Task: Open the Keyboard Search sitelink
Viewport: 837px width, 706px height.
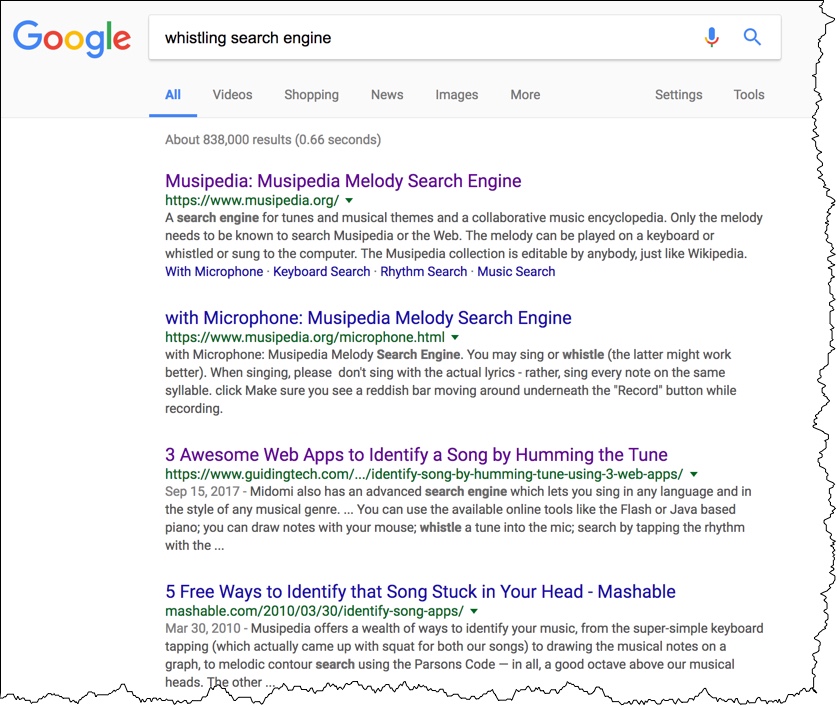Action: (322, 271)
